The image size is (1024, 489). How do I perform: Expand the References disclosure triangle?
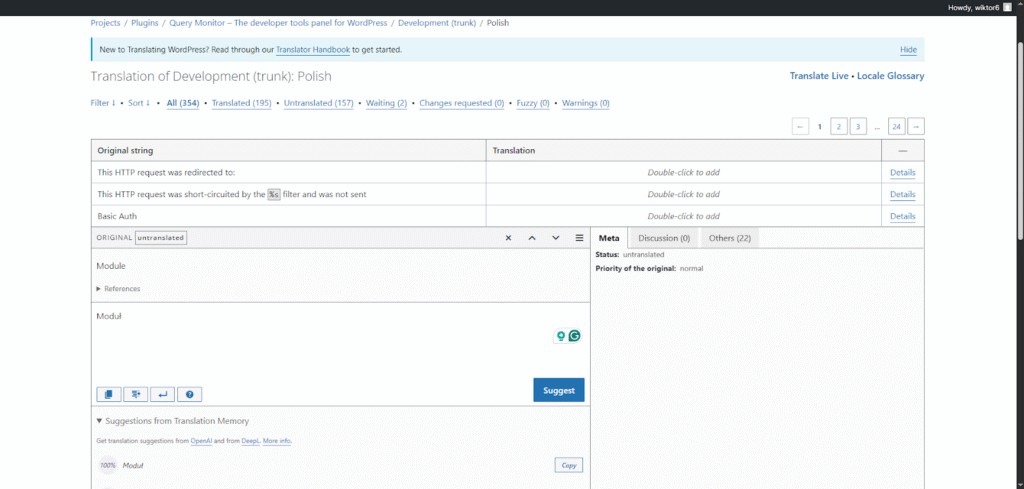pos(99,289)
